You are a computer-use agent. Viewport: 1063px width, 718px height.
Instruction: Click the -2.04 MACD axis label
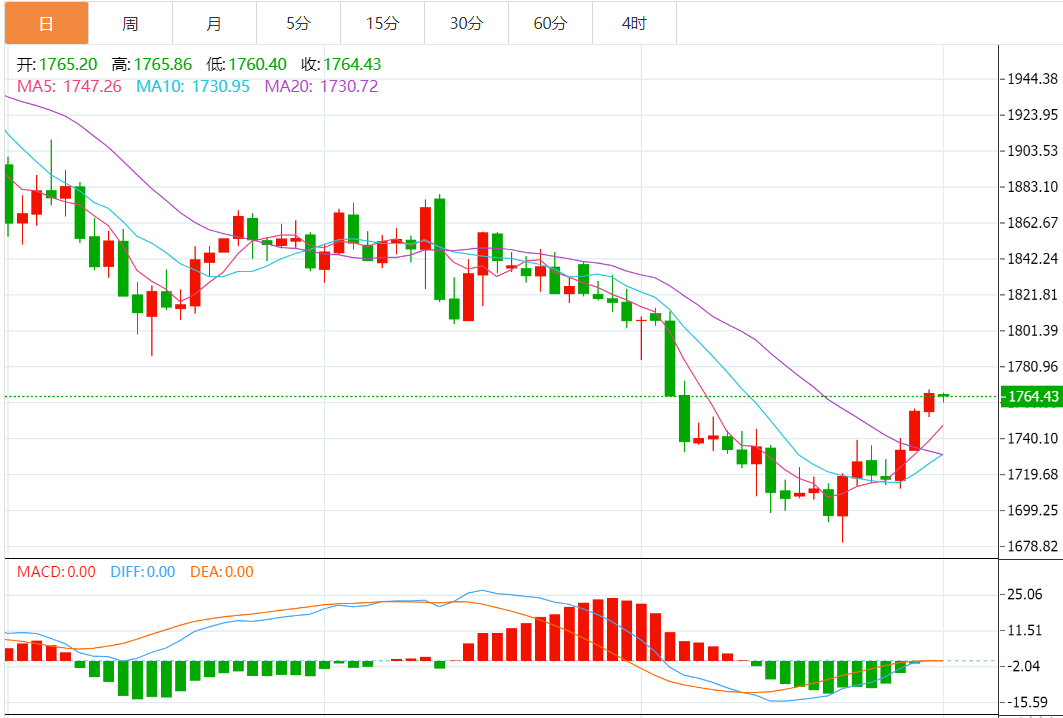click(x=1024, y=666)
